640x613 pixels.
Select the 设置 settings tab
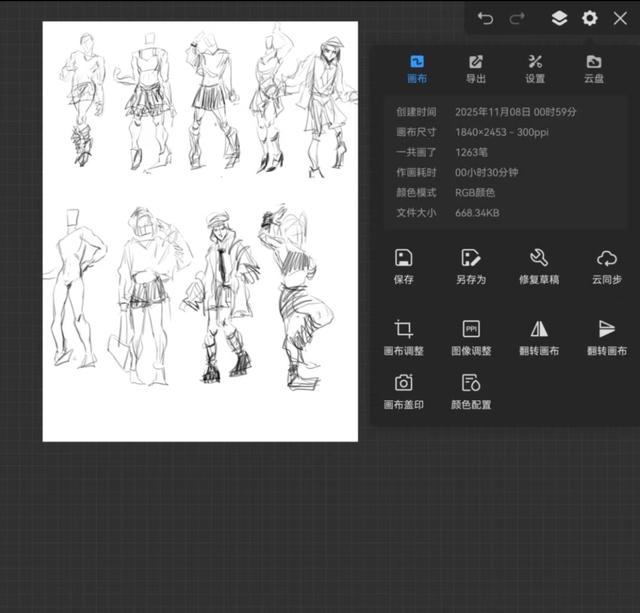[535, 68]
